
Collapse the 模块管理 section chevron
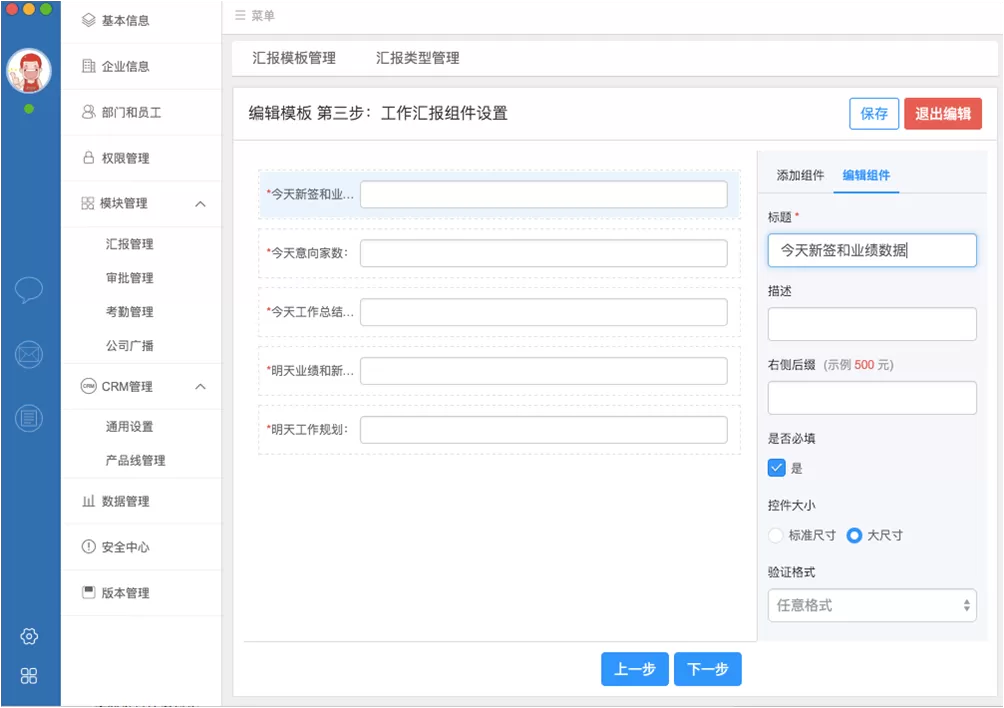point(200,204)
